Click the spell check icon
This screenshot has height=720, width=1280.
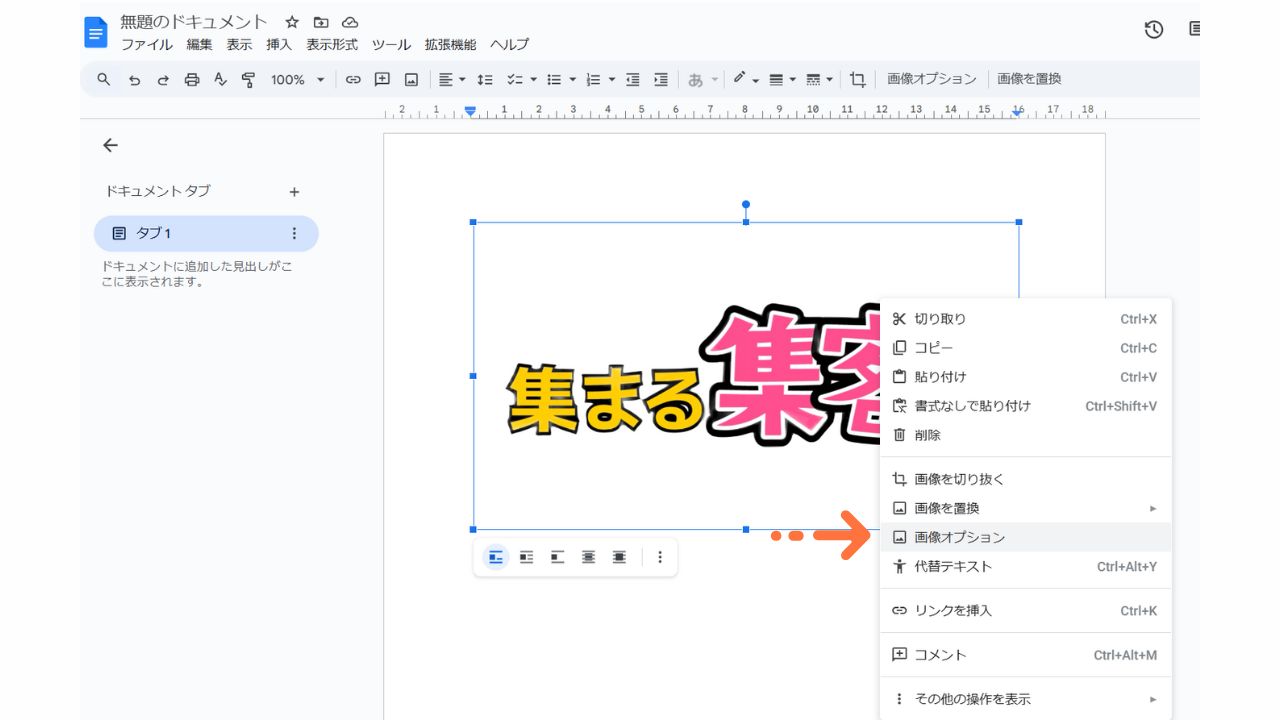(221, 80)
